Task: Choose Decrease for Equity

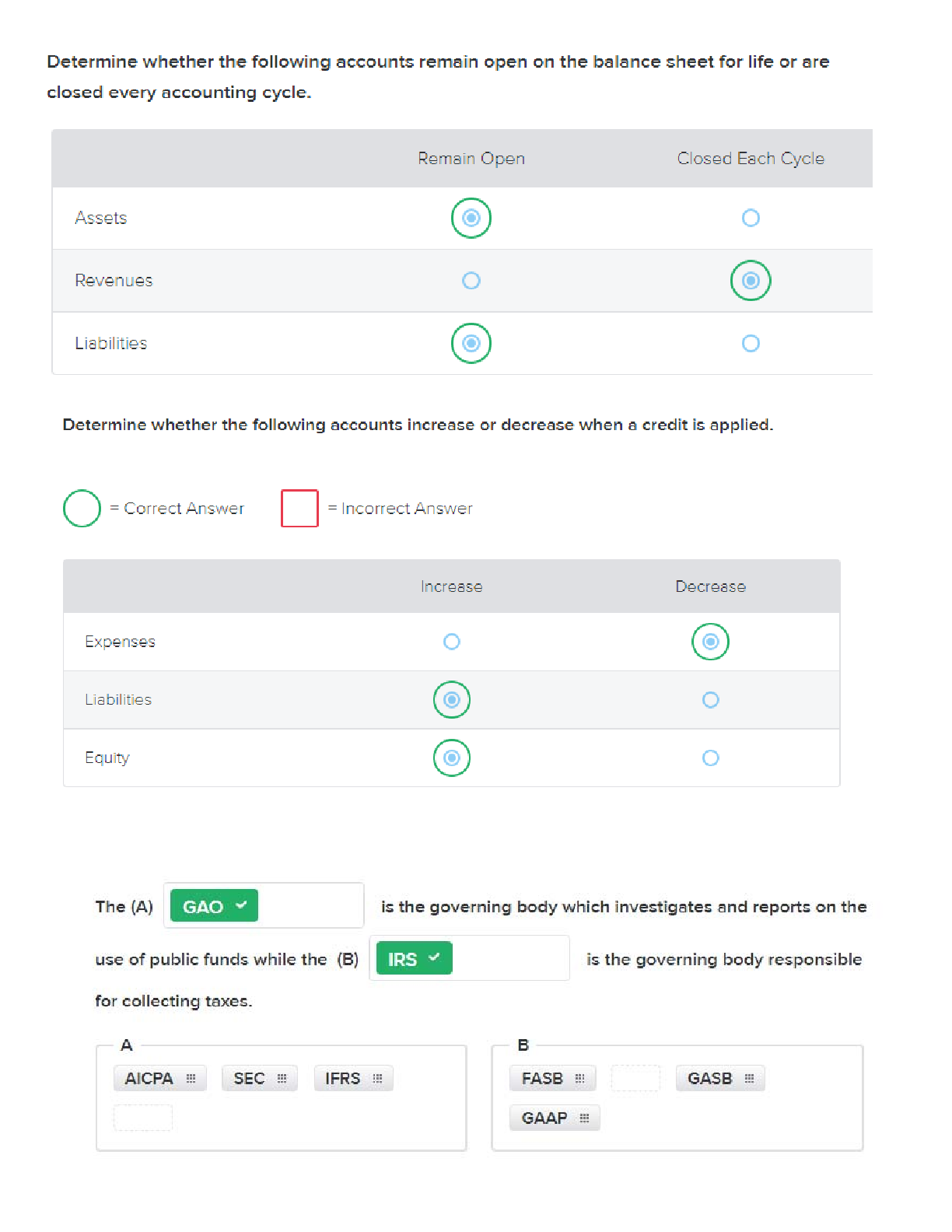Action: [x=710, y=758]
